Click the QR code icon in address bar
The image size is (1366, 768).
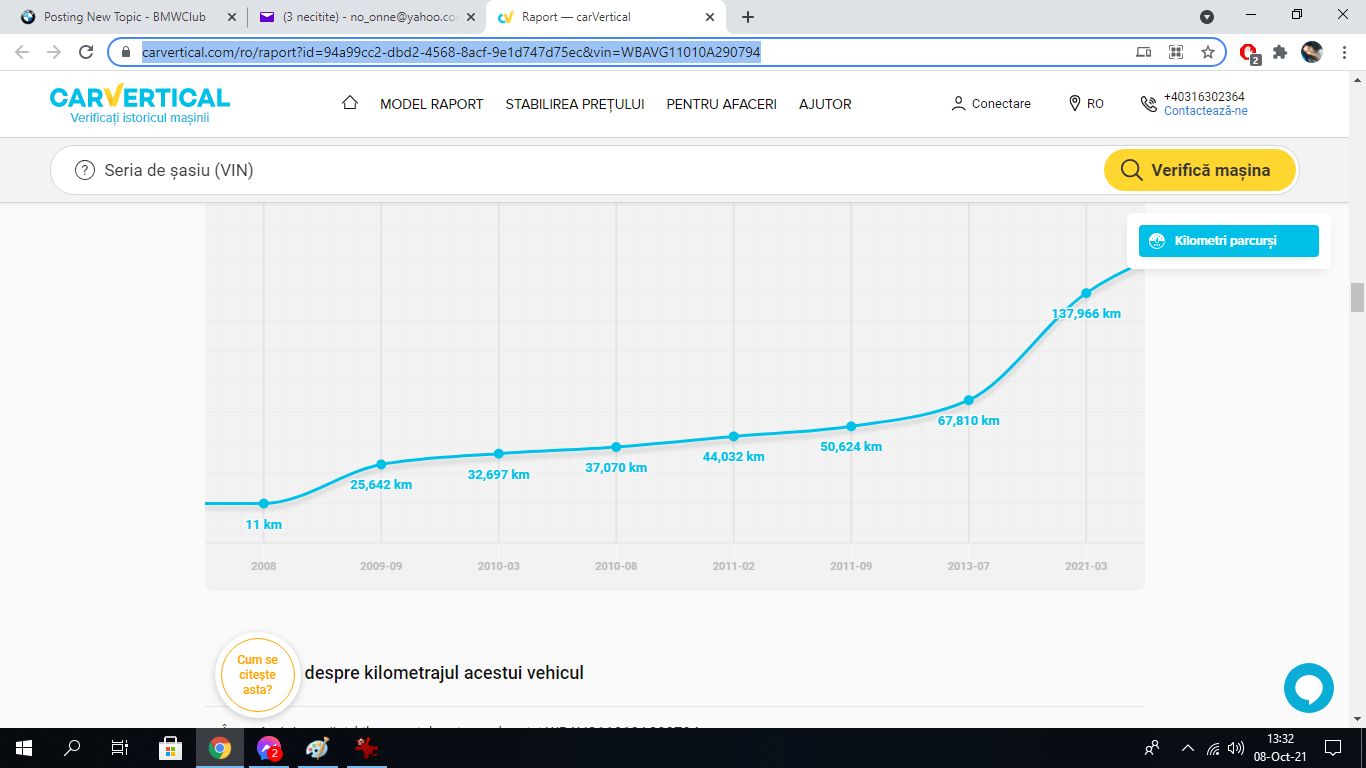(1176, 52)
